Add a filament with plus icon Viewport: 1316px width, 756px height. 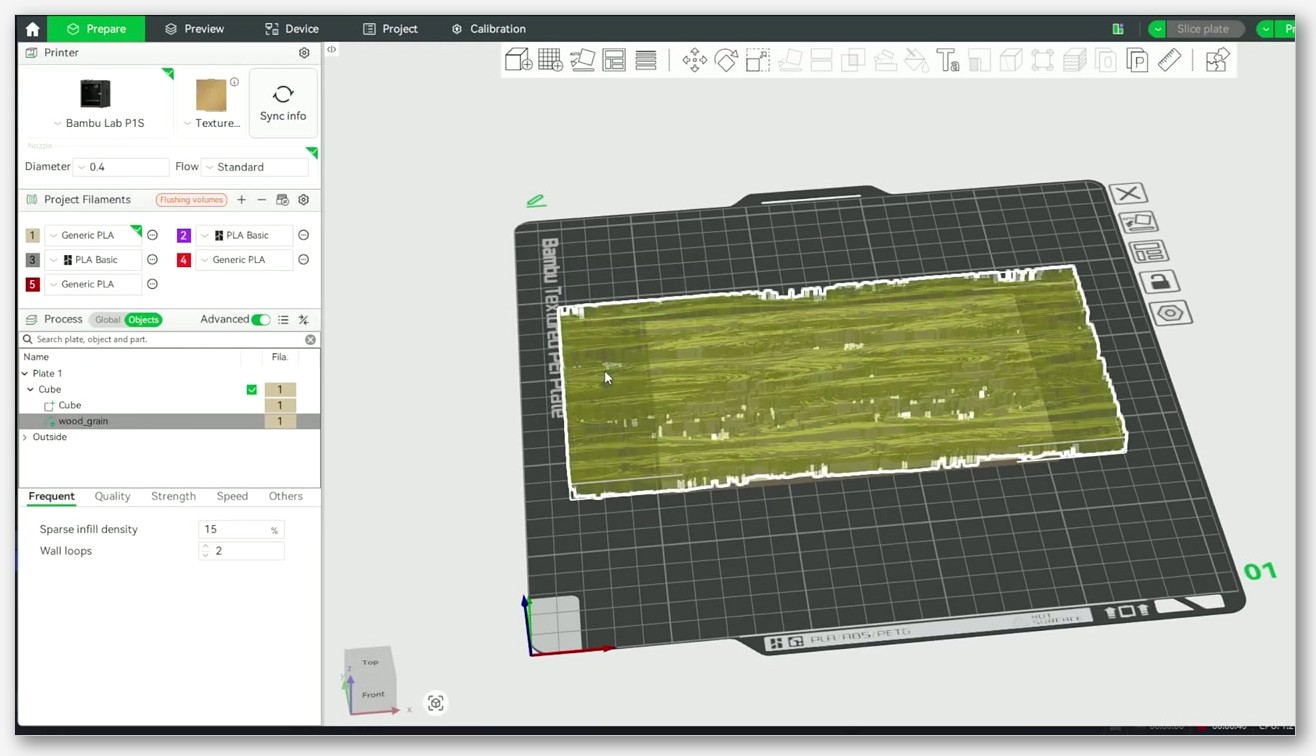point(241,200)
